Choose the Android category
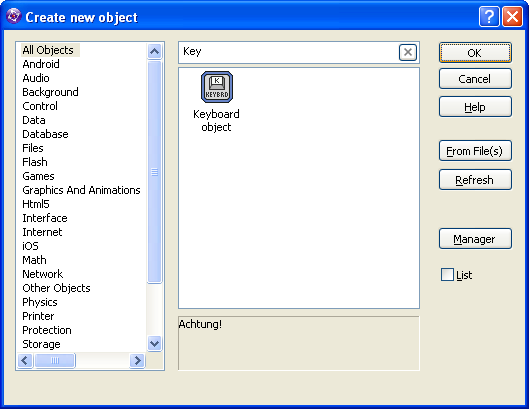 (x=41, y=64)
